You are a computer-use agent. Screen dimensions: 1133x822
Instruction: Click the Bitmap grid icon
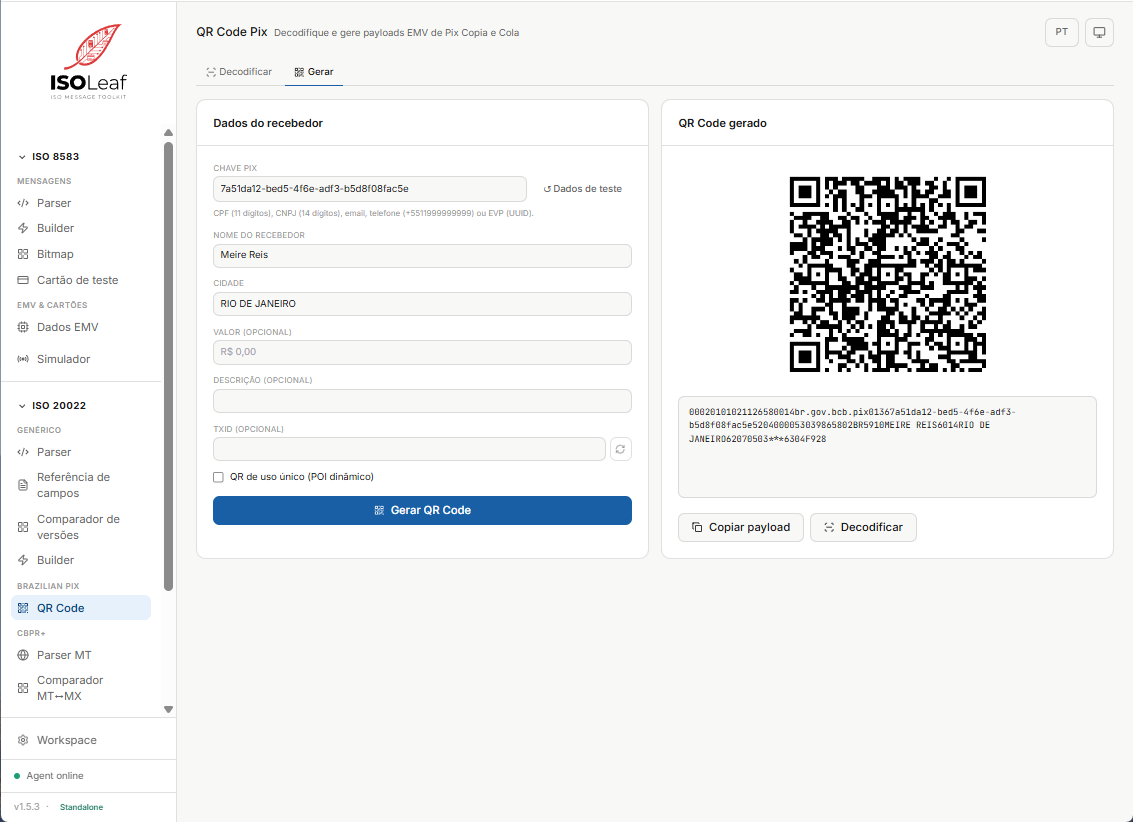pyautogui.click(x=23, y=254)
